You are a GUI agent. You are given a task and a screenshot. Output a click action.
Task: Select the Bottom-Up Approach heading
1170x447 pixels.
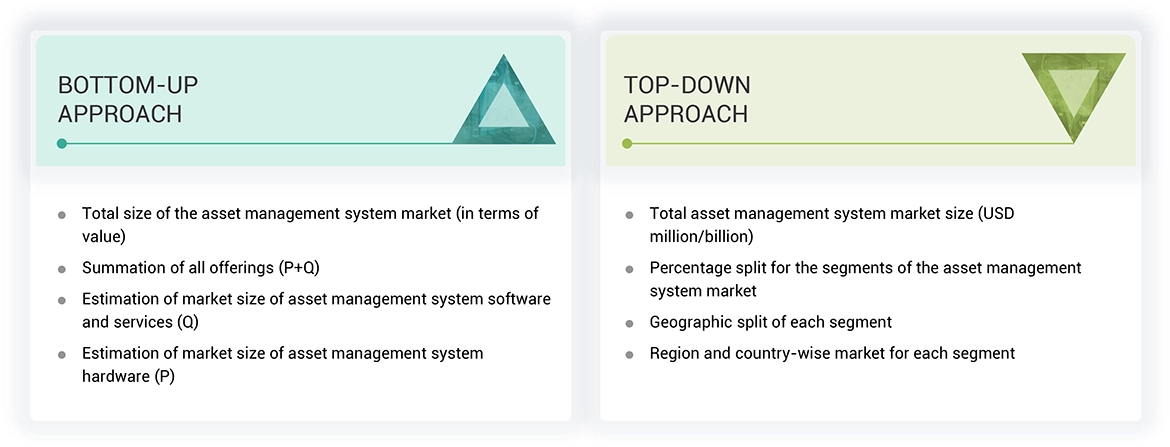pyautogui.click(x=121, y=99)
